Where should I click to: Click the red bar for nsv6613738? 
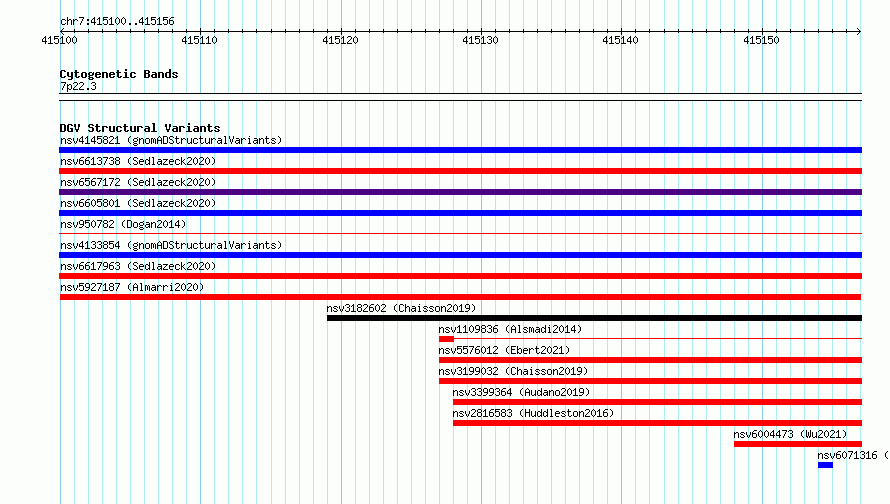460,171
